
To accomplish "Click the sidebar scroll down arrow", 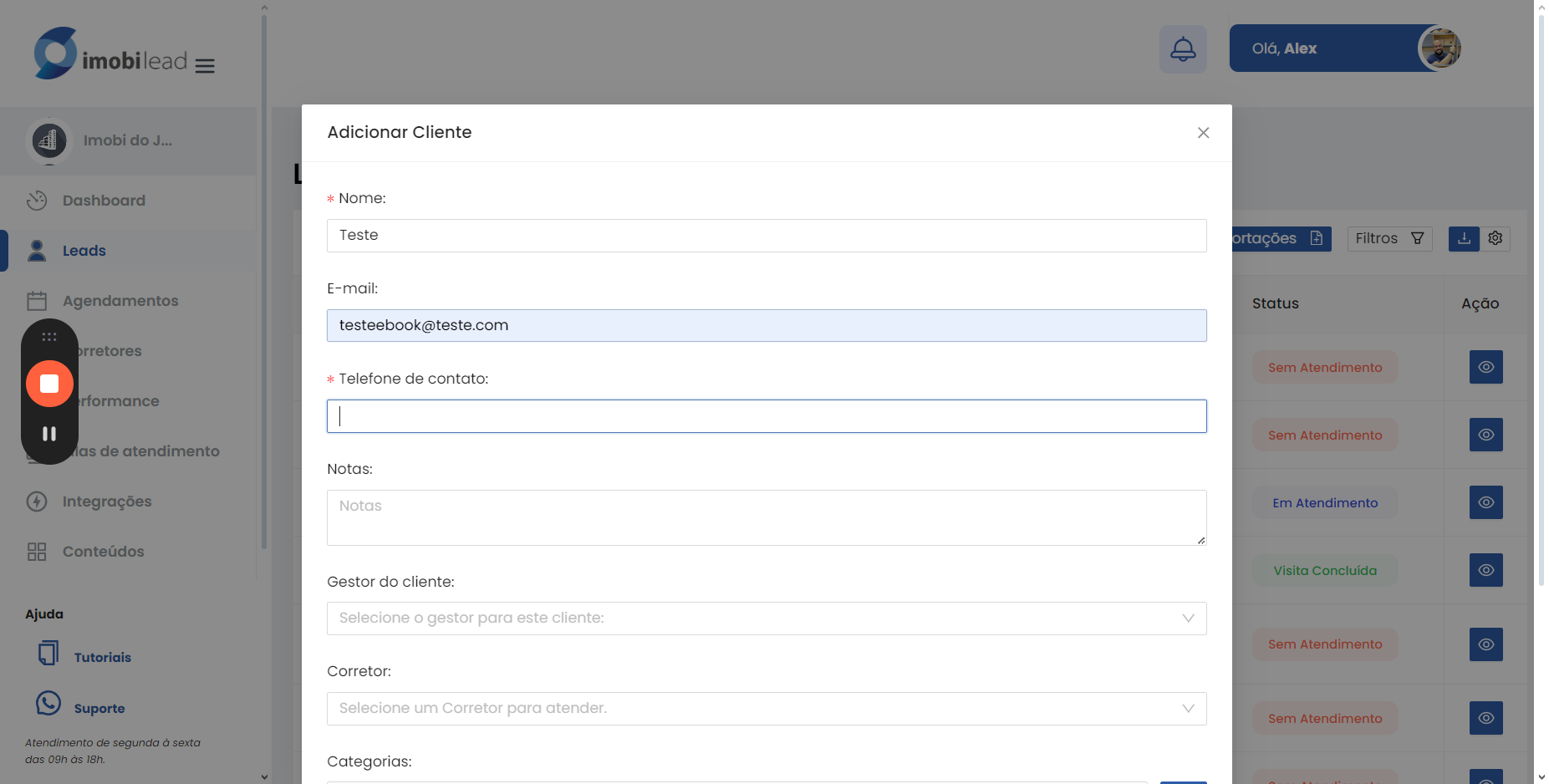I will pyautogui.click(x=264, y=776).
